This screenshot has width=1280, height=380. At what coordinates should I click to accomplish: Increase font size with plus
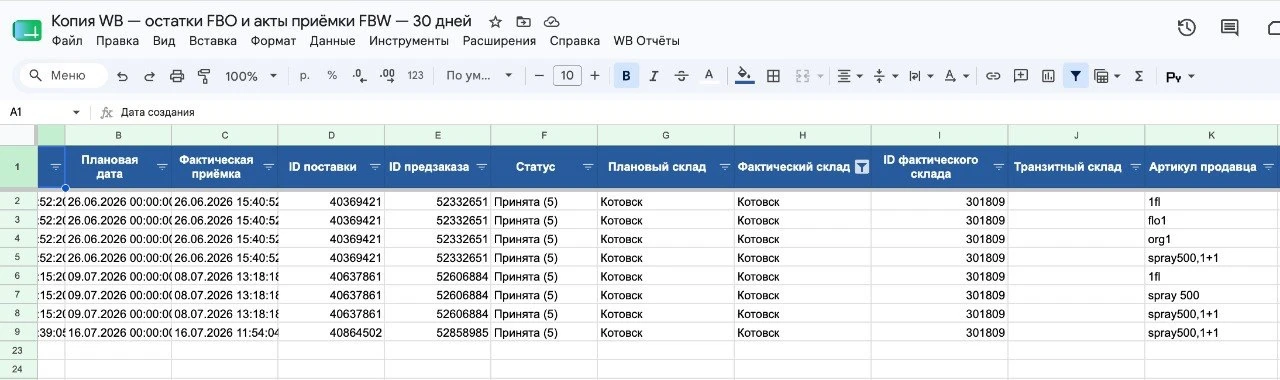point(595,75)
